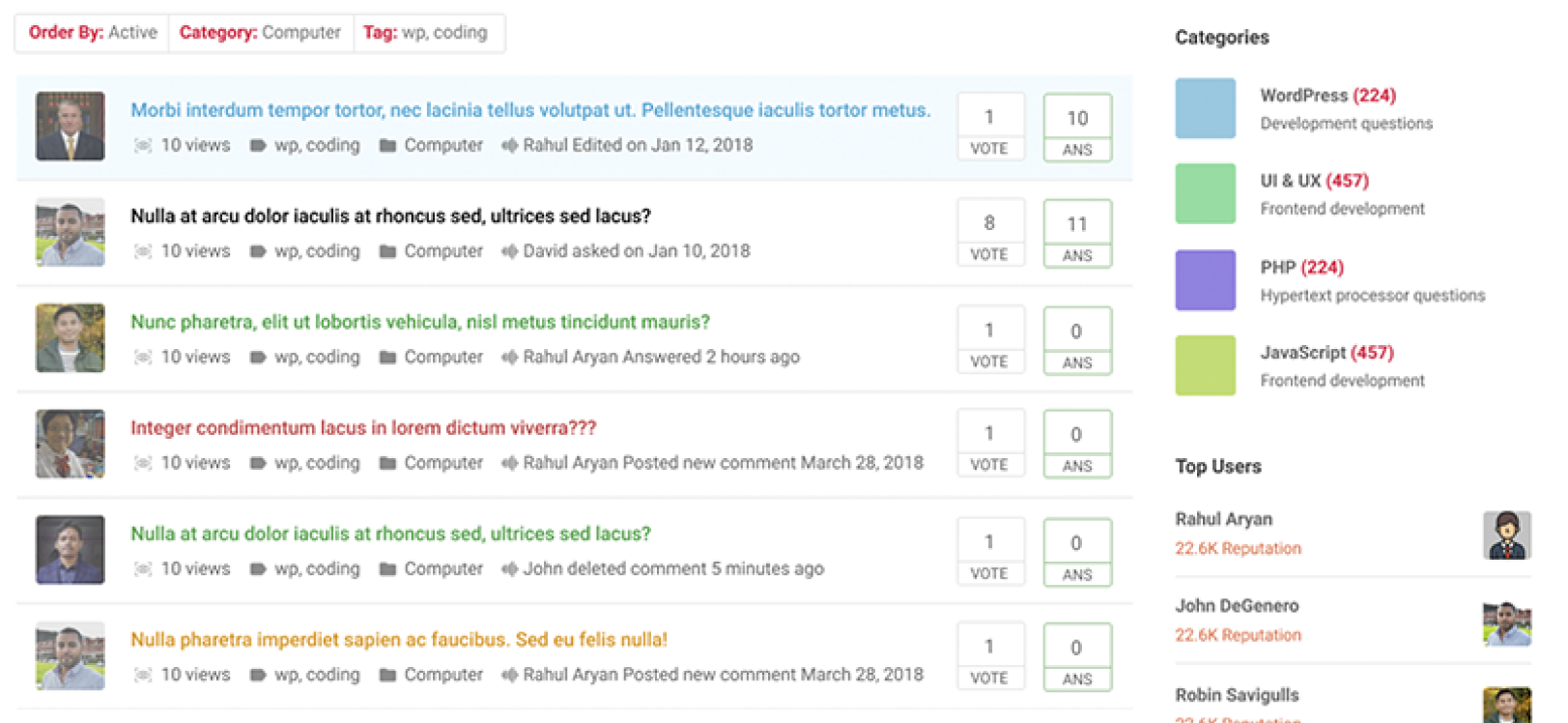The width and height of the screenshot is (1568, 723).
Task: Click John DeGenero's avatar image
Action: coord(1506,622)
